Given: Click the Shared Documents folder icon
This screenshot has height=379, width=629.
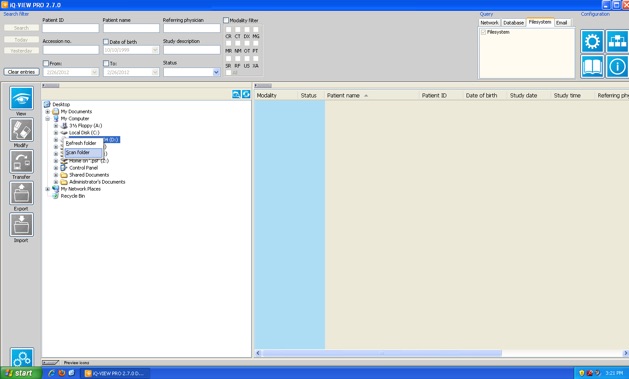Looking at the screenshot, I should (64, 175).
